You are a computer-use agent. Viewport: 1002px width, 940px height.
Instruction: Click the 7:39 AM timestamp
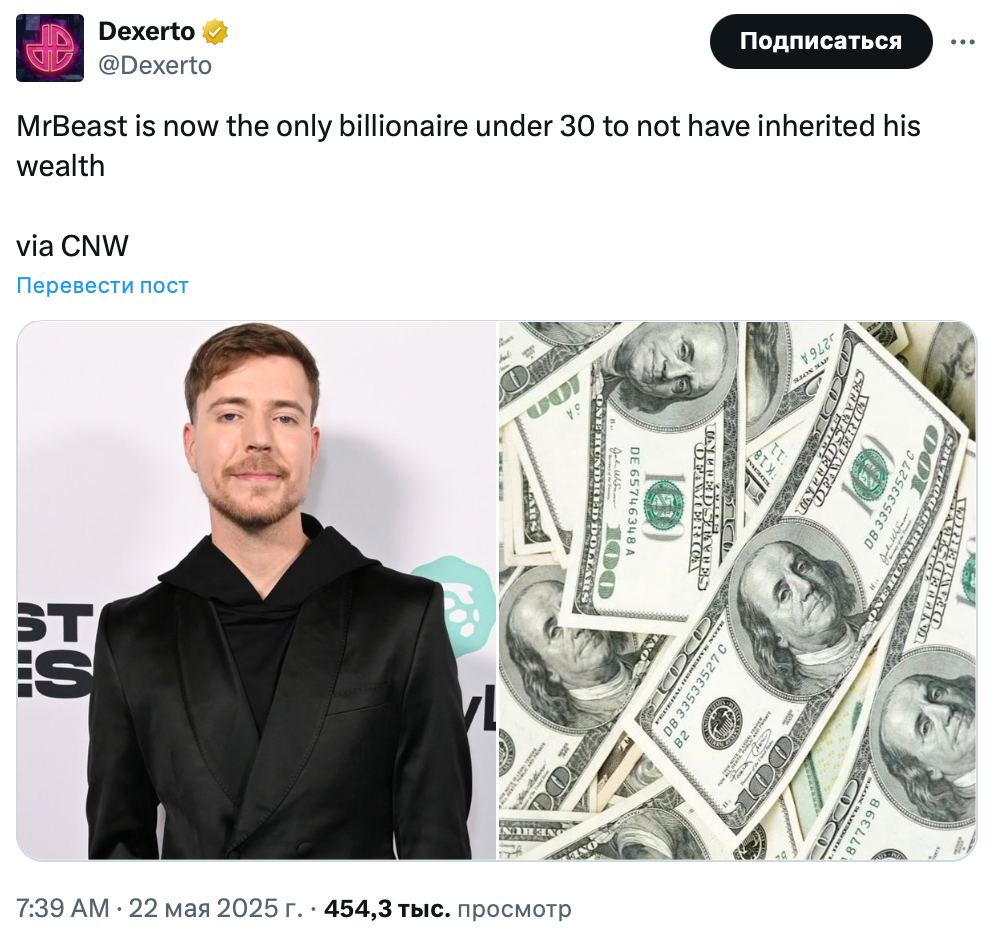(63, 908)
